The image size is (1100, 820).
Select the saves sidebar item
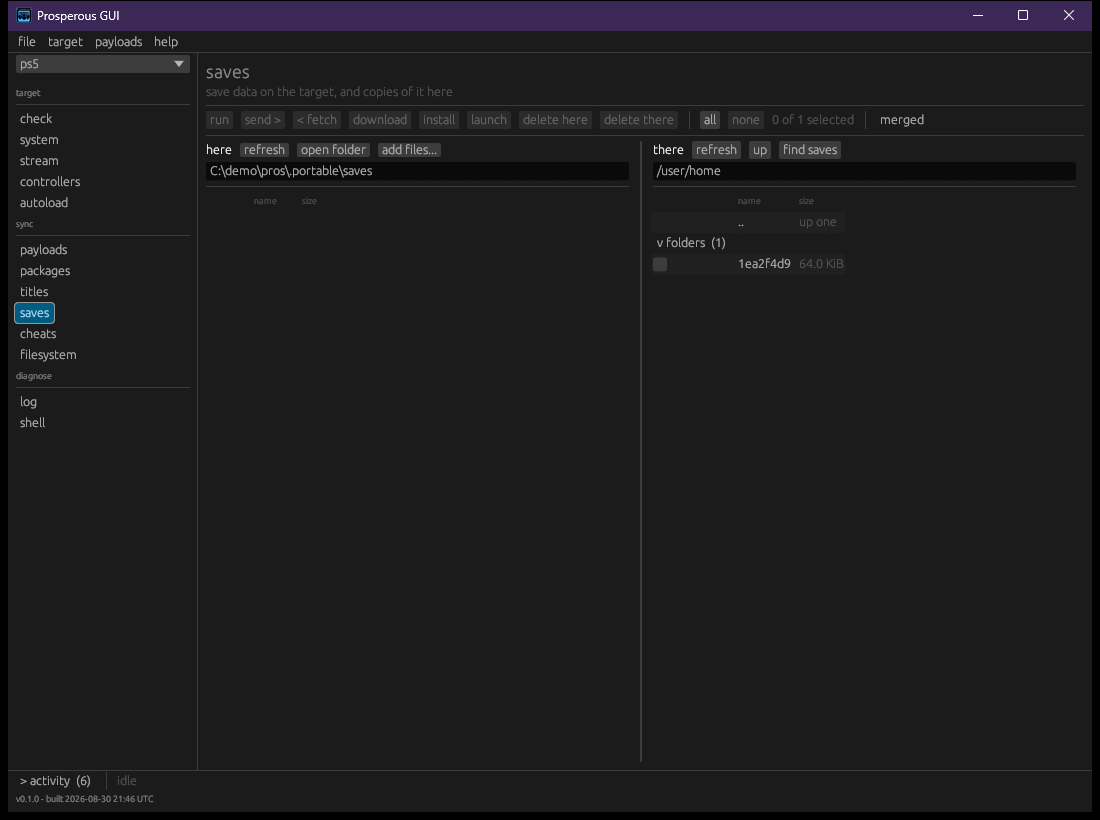click(x=34, y=313)
